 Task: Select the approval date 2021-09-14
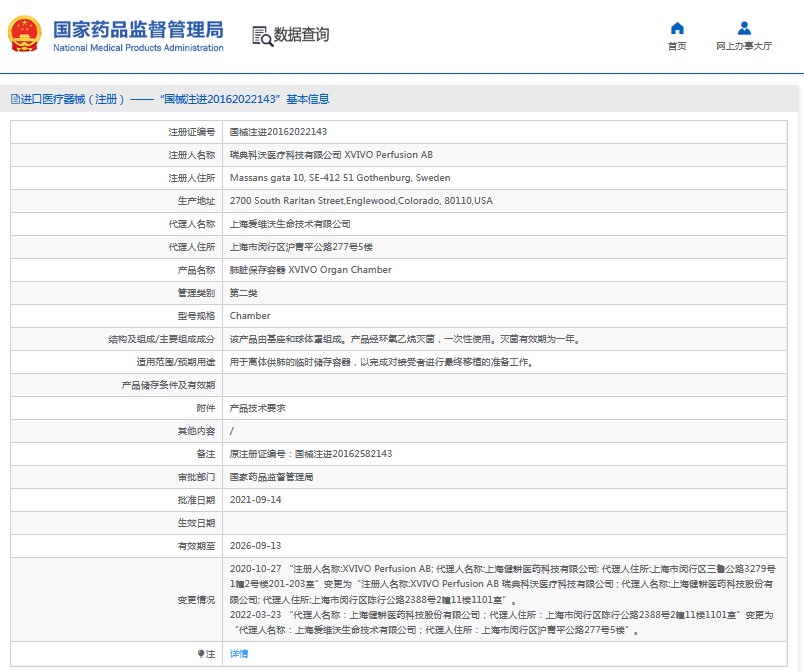pyautogui.click(x=255, y=500)
